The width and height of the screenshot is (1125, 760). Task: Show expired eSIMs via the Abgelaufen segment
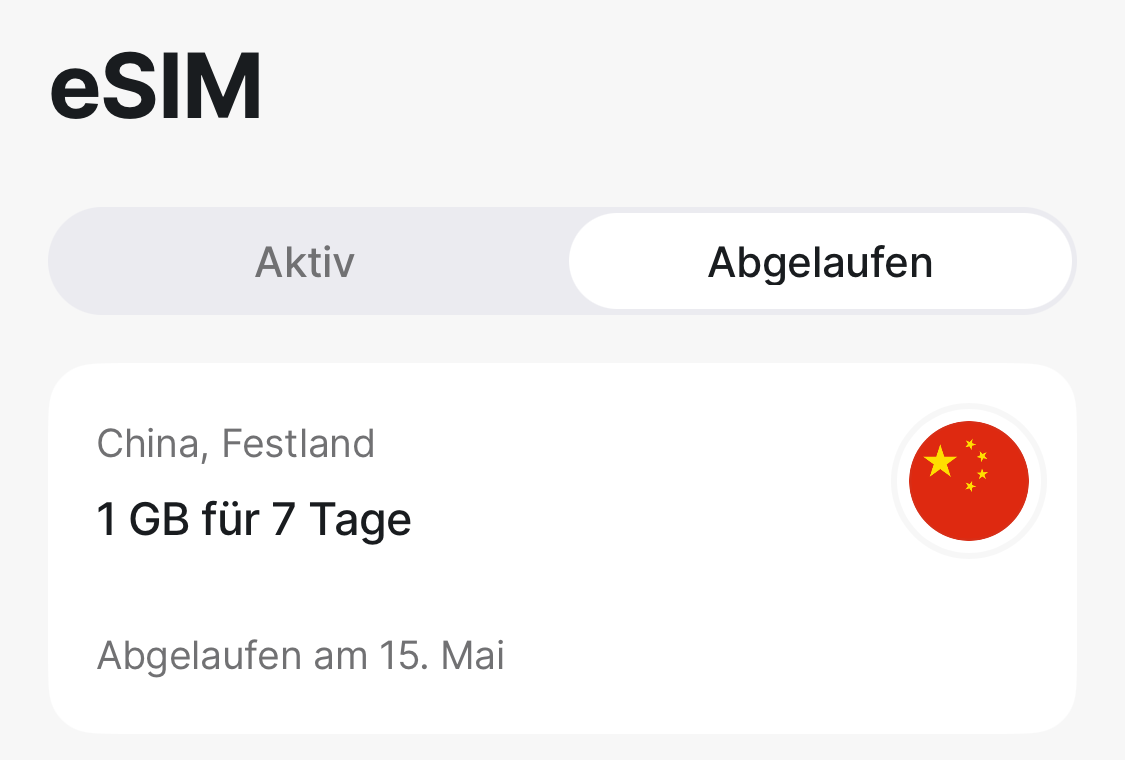click(820, 262)
